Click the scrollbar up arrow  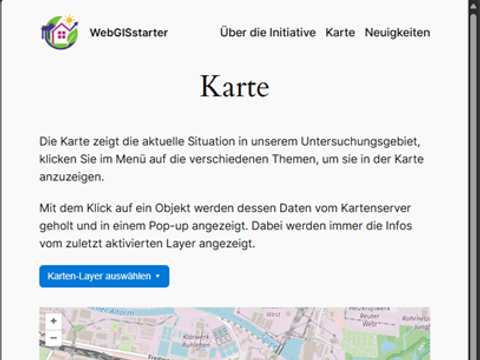[473, 6]
